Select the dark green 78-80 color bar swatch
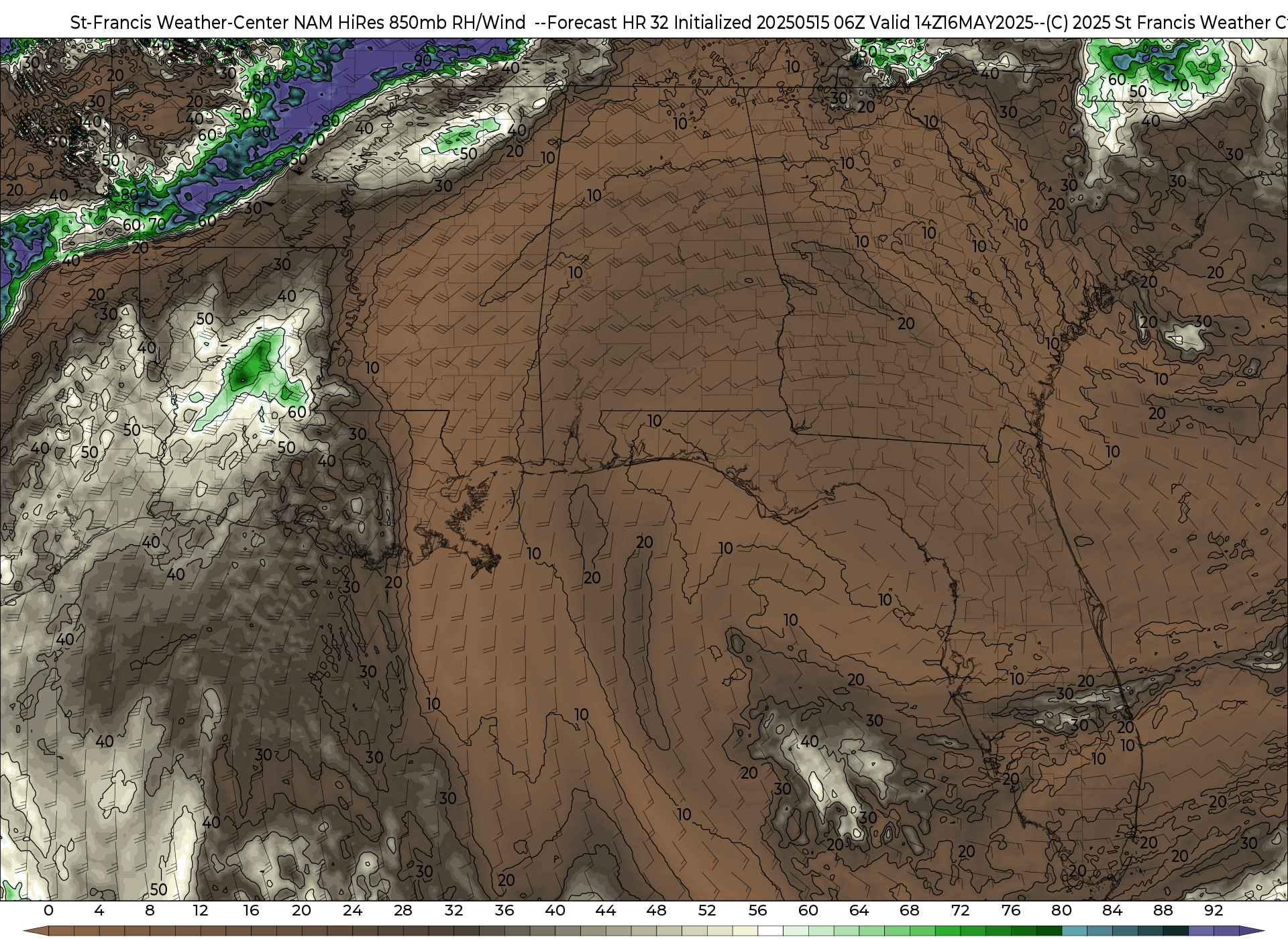The width and height of the screenshot is (1288, 939). [1049, 931]
